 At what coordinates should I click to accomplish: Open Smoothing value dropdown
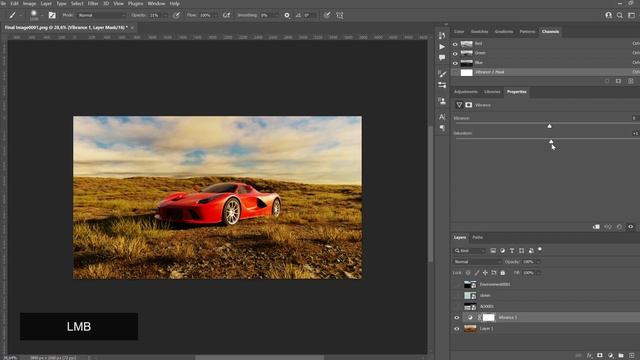[x=276, y=15]
